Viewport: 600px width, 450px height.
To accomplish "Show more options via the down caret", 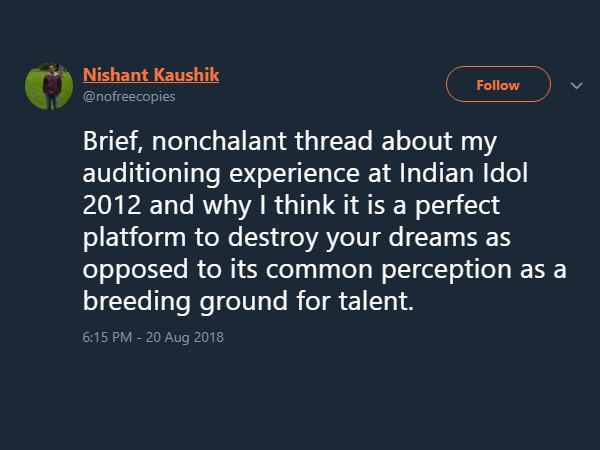I will [x=576, y=85].
